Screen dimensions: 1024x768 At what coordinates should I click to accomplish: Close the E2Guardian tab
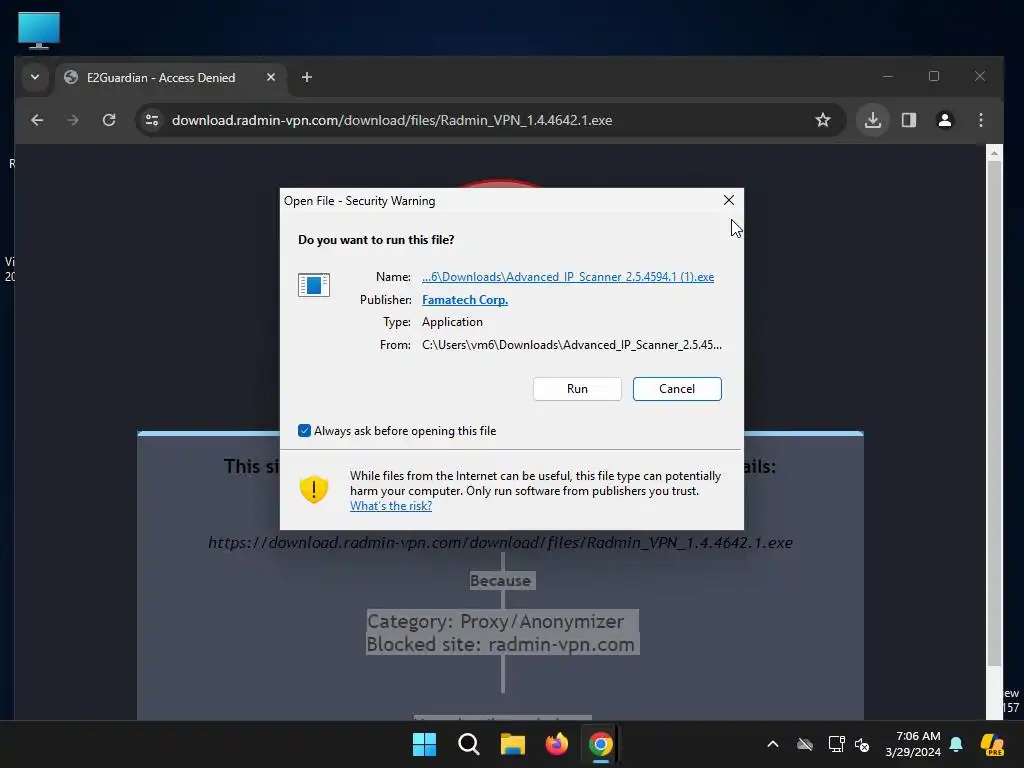click(x=271, y=77)
